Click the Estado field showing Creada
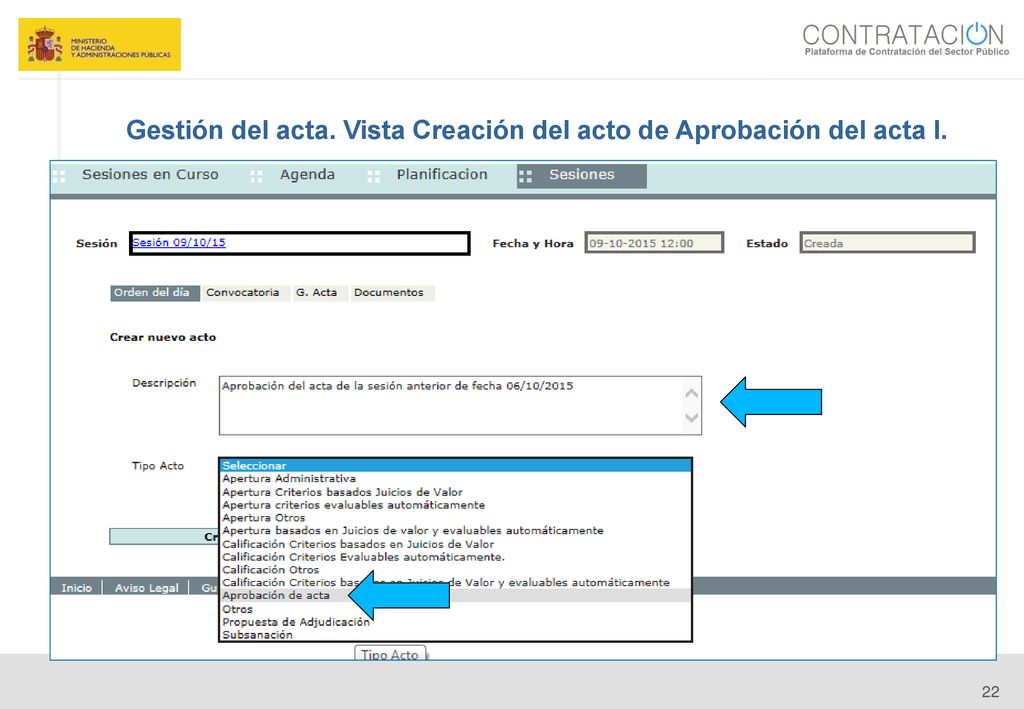1024x709 pixels. (887, 243)
